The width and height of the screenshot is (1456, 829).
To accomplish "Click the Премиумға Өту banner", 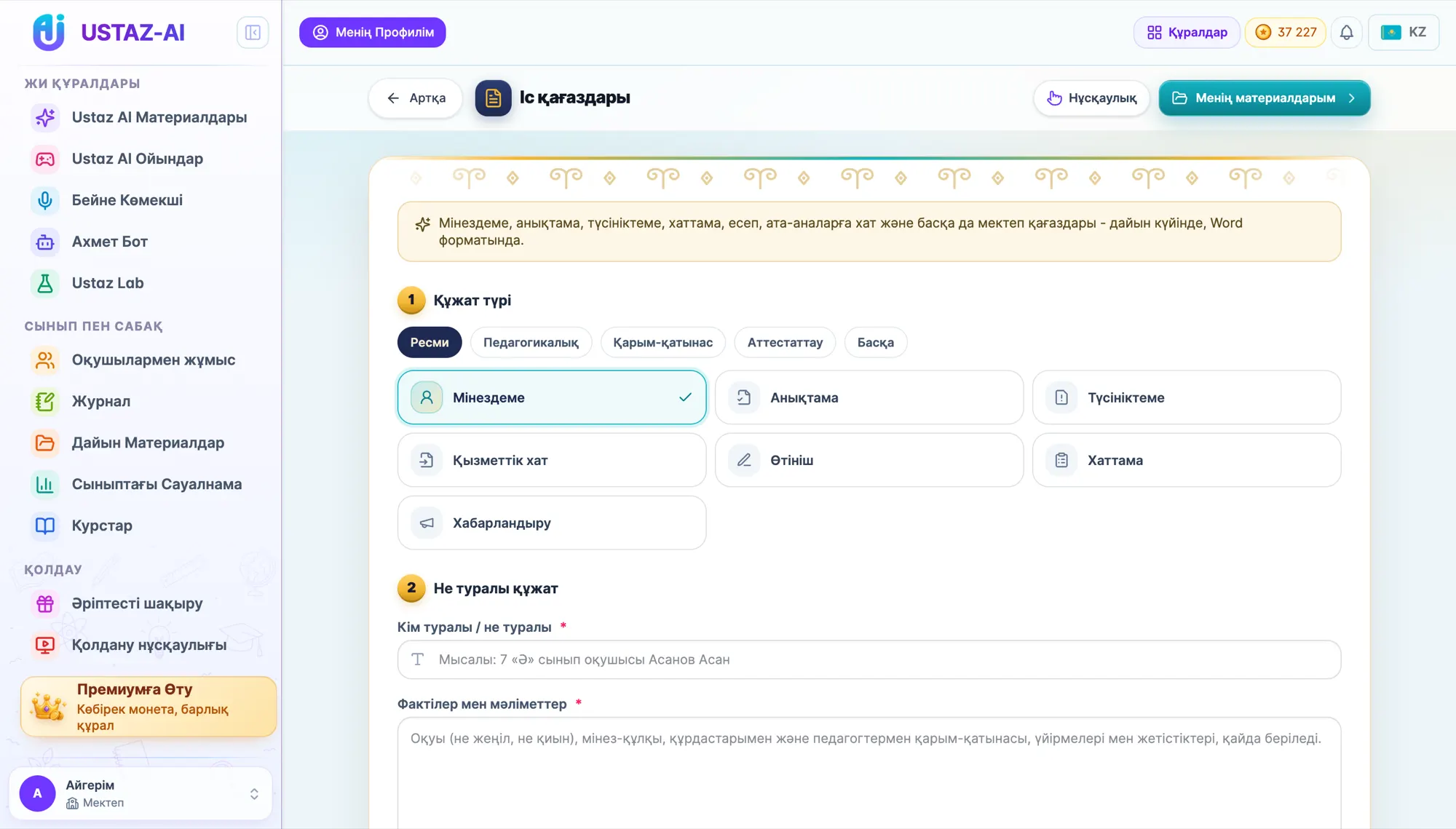I will click(x=149, y=707).
